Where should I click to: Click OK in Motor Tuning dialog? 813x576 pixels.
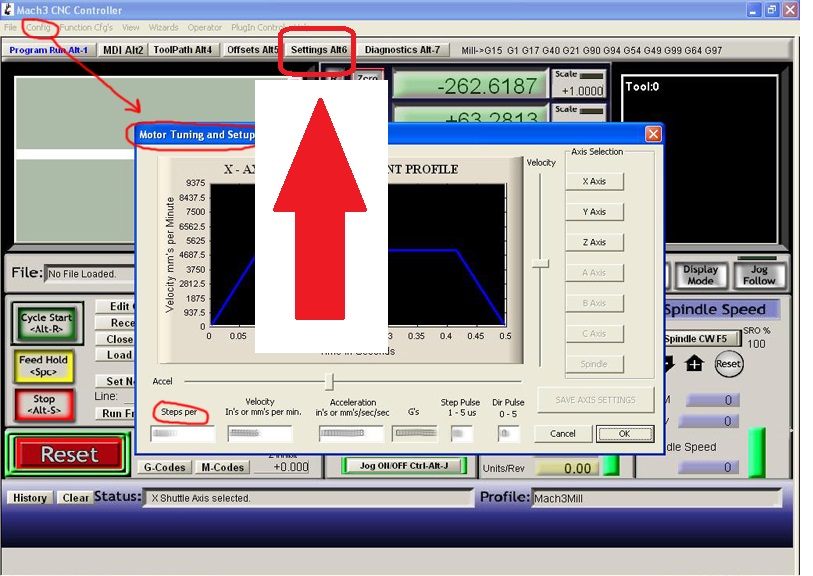(625, 434)
